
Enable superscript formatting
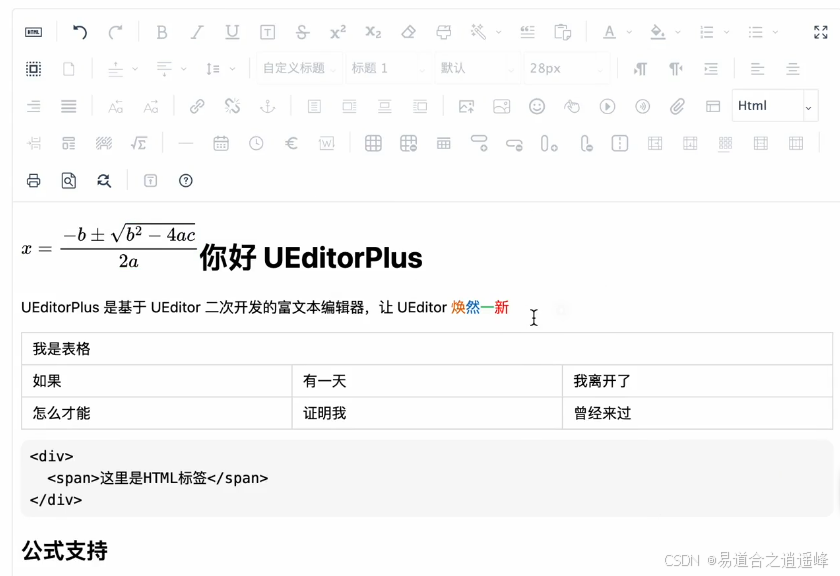[336, 31]
